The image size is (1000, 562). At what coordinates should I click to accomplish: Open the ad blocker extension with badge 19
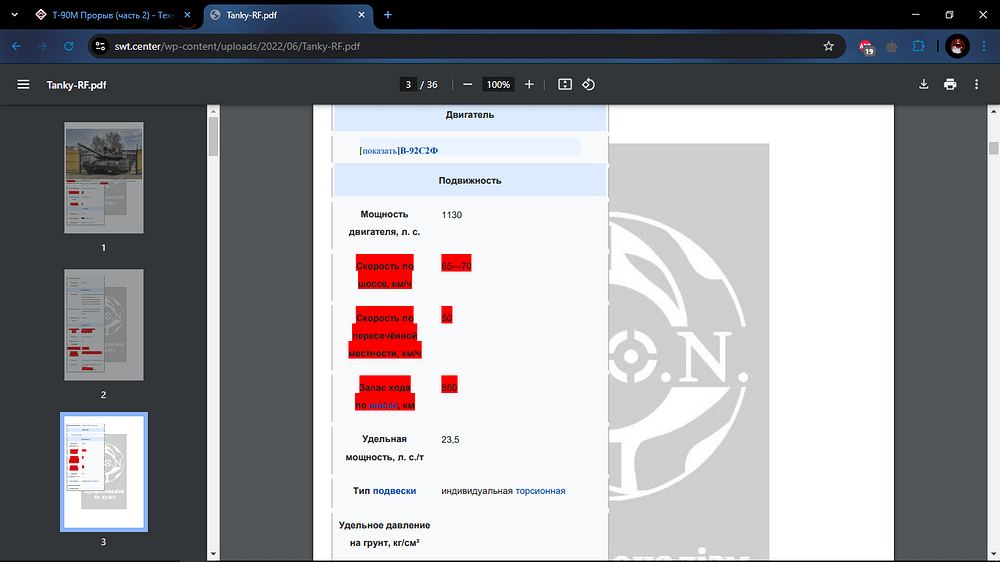pos(865,47)
